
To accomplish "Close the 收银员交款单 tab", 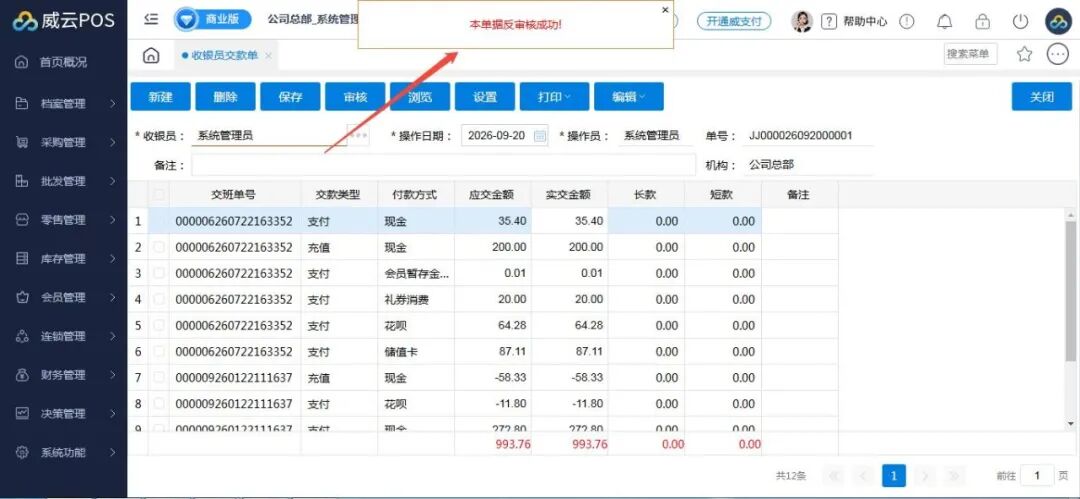I will tap(268, 55).
